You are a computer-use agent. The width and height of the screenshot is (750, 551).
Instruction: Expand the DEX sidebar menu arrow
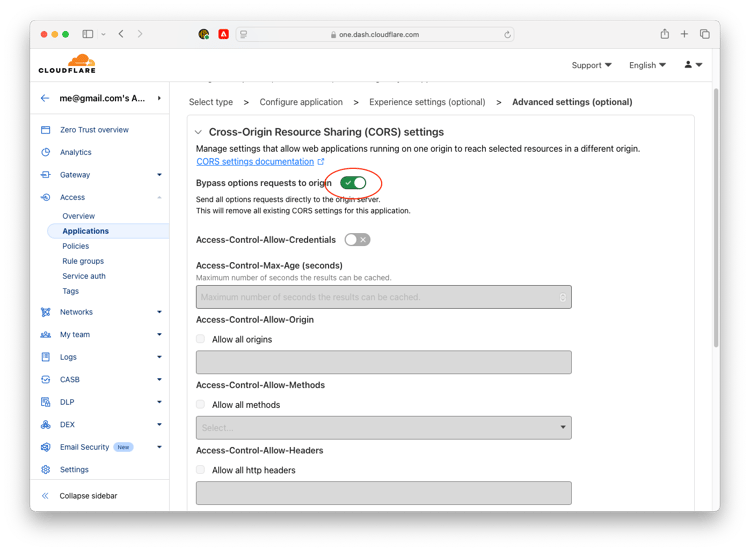coord(159,424)
